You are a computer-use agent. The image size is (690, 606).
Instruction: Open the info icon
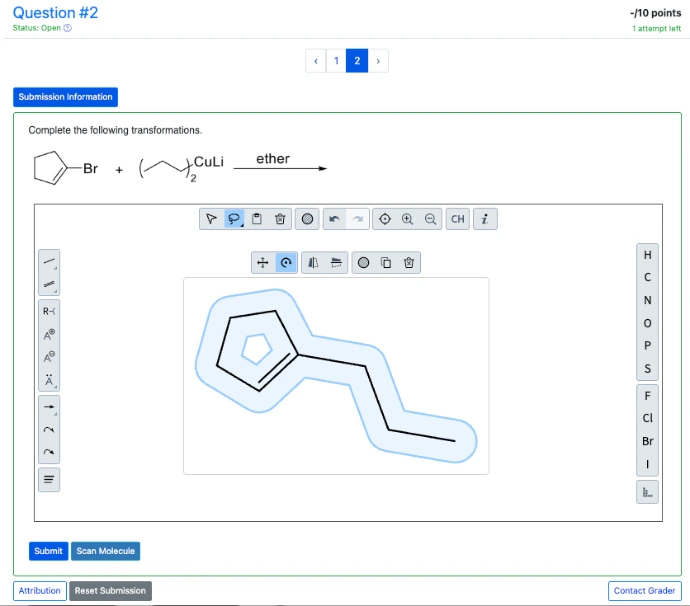point(485,219)
